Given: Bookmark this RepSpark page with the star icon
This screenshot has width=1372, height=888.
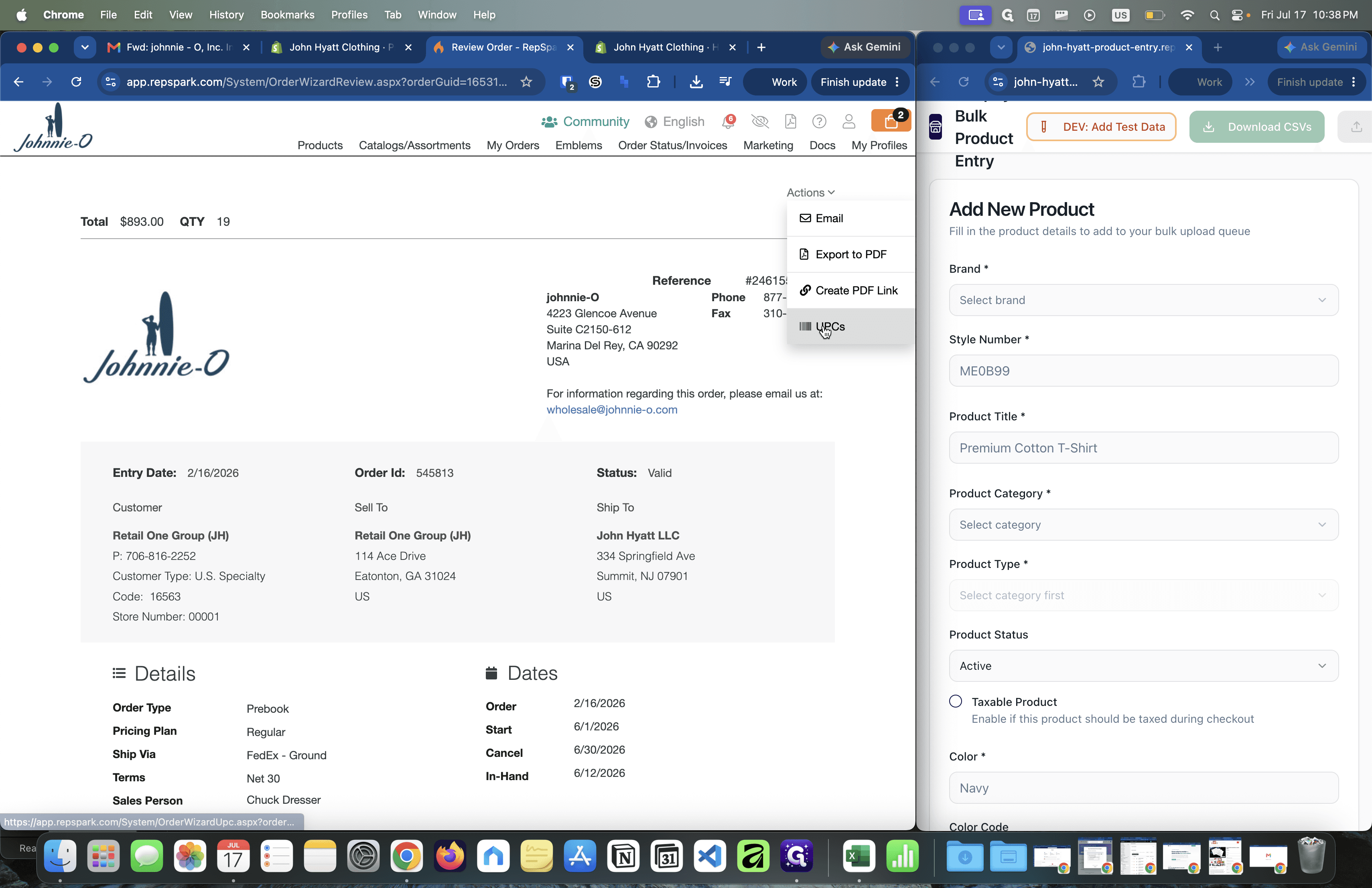Looking at the screenshot, I should pyautogui.click(x=526, y=82).
